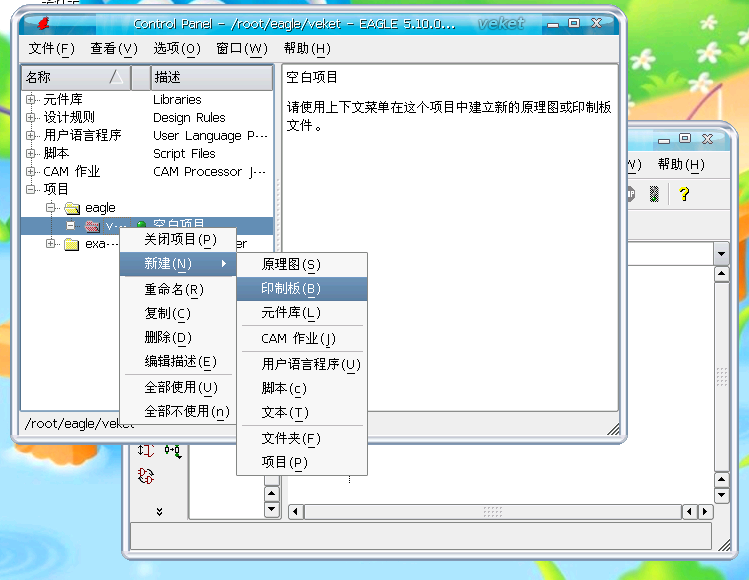Maximize the background editor window

685,139
